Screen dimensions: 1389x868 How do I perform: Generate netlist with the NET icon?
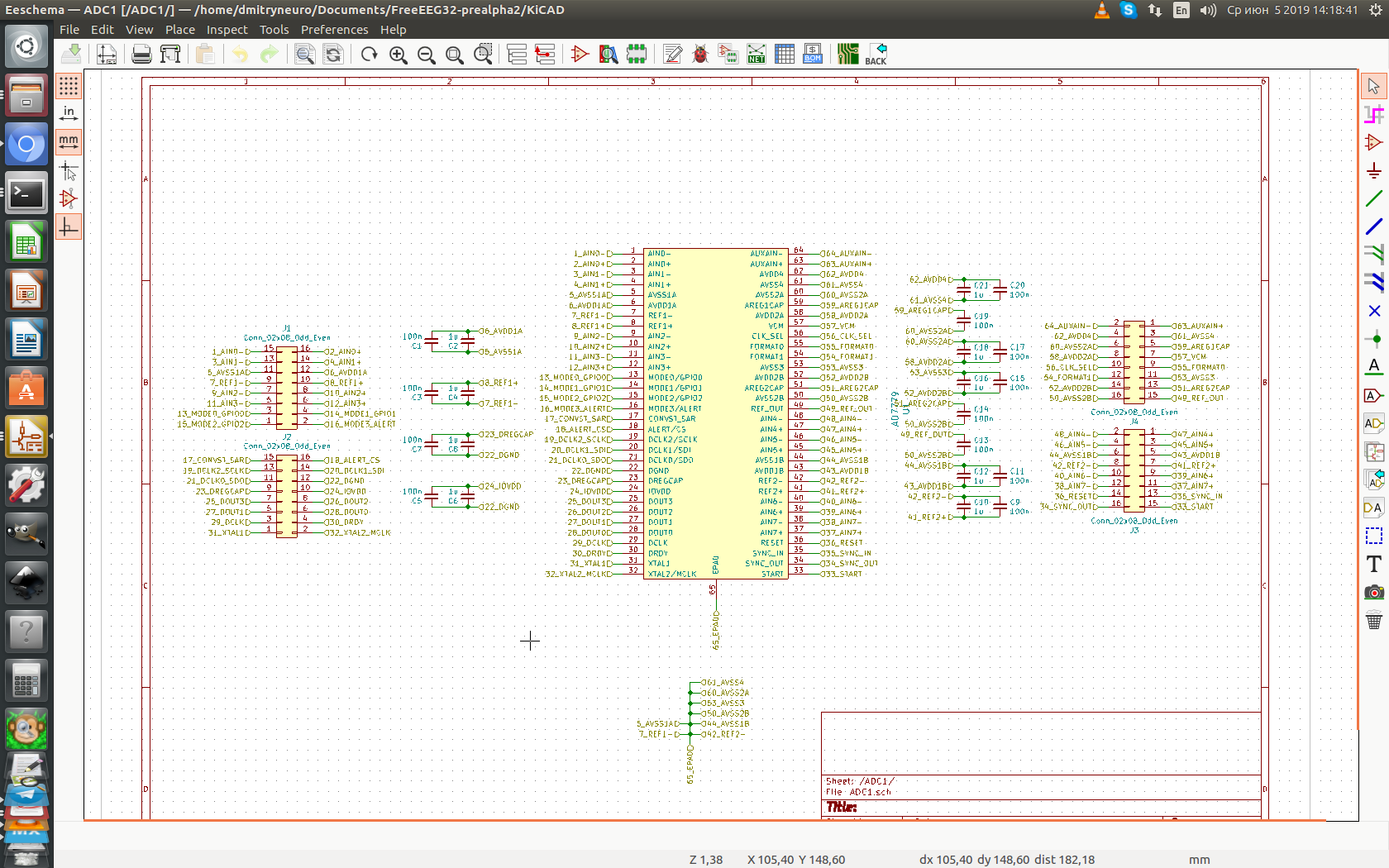(x=756, y=55)
